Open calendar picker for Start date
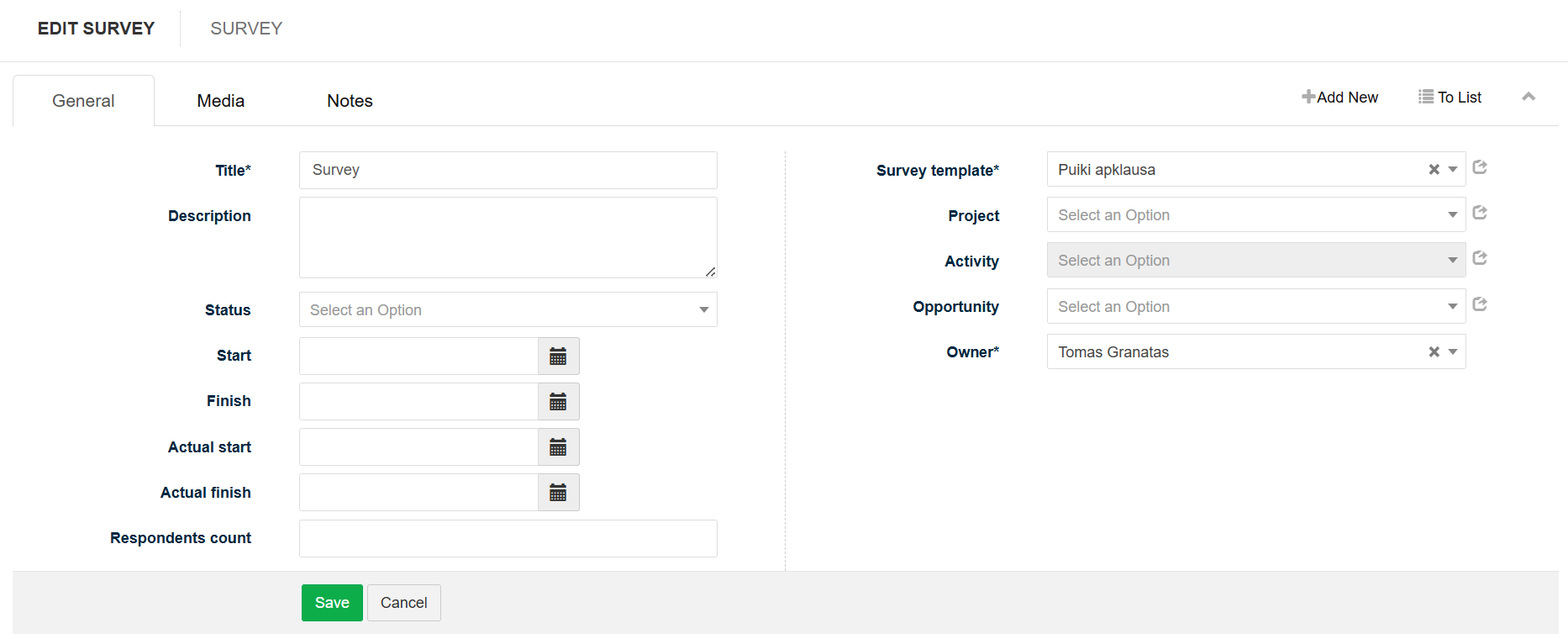 pos(558,356)
